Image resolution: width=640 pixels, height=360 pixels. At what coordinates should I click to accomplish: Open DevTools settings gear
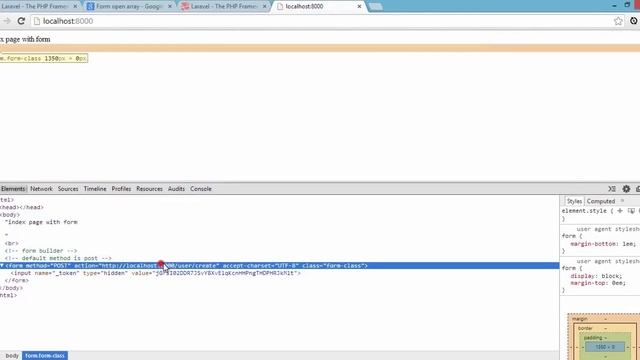pyautogui.click(x=626, y=189)
